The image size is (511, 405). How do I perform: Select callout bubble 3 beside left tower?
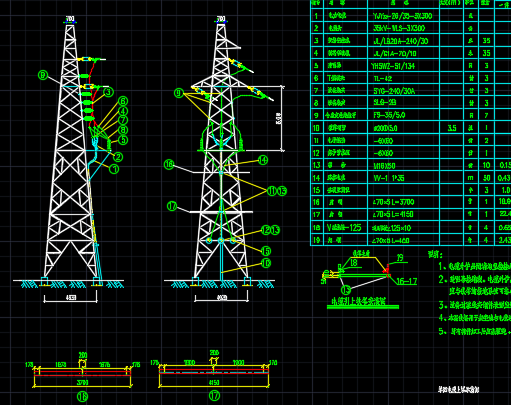109,92
